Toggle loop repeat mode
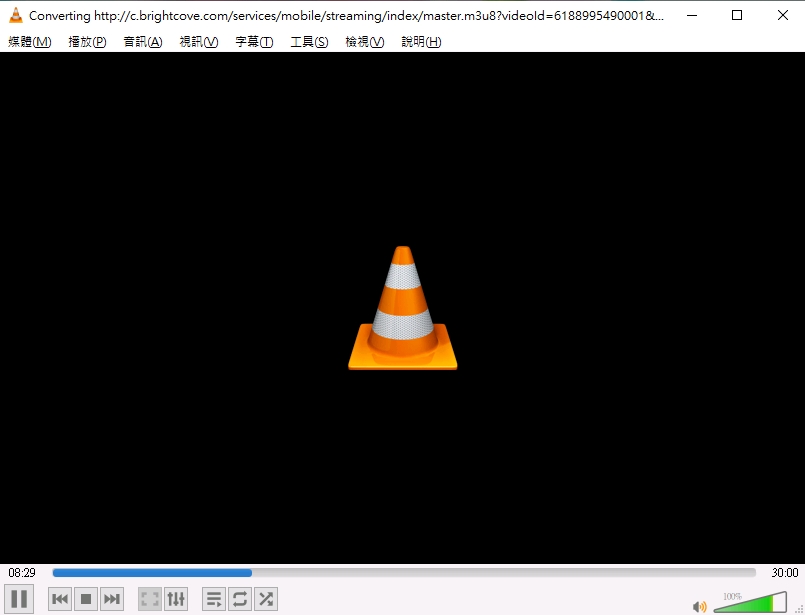 coord(240,599)
